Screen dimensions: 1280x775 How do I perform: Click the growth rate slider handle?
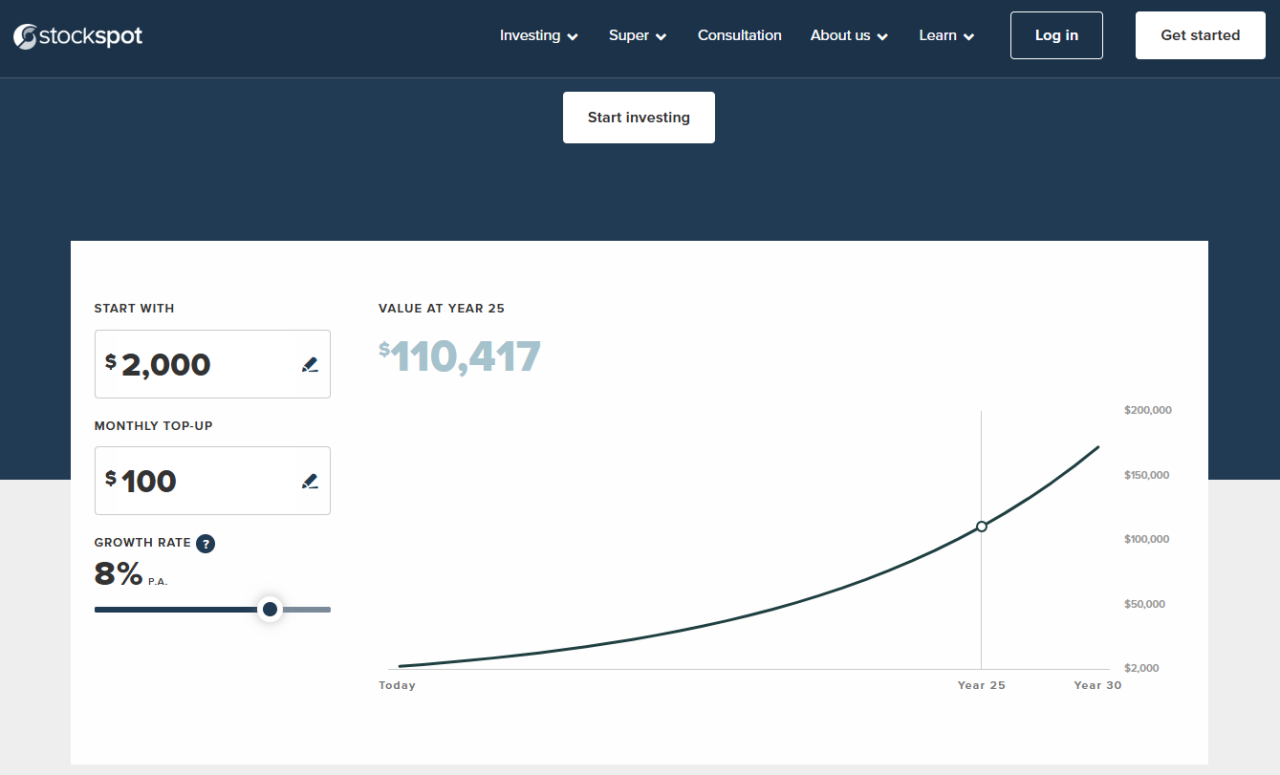(x=270, y=609)
